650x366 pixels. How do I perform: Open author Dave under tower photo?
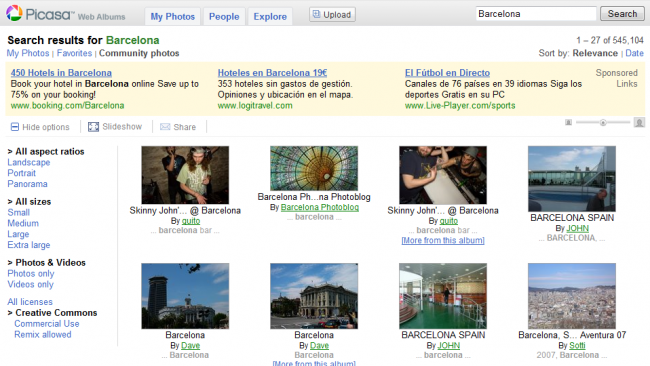(x=191, y=345)
